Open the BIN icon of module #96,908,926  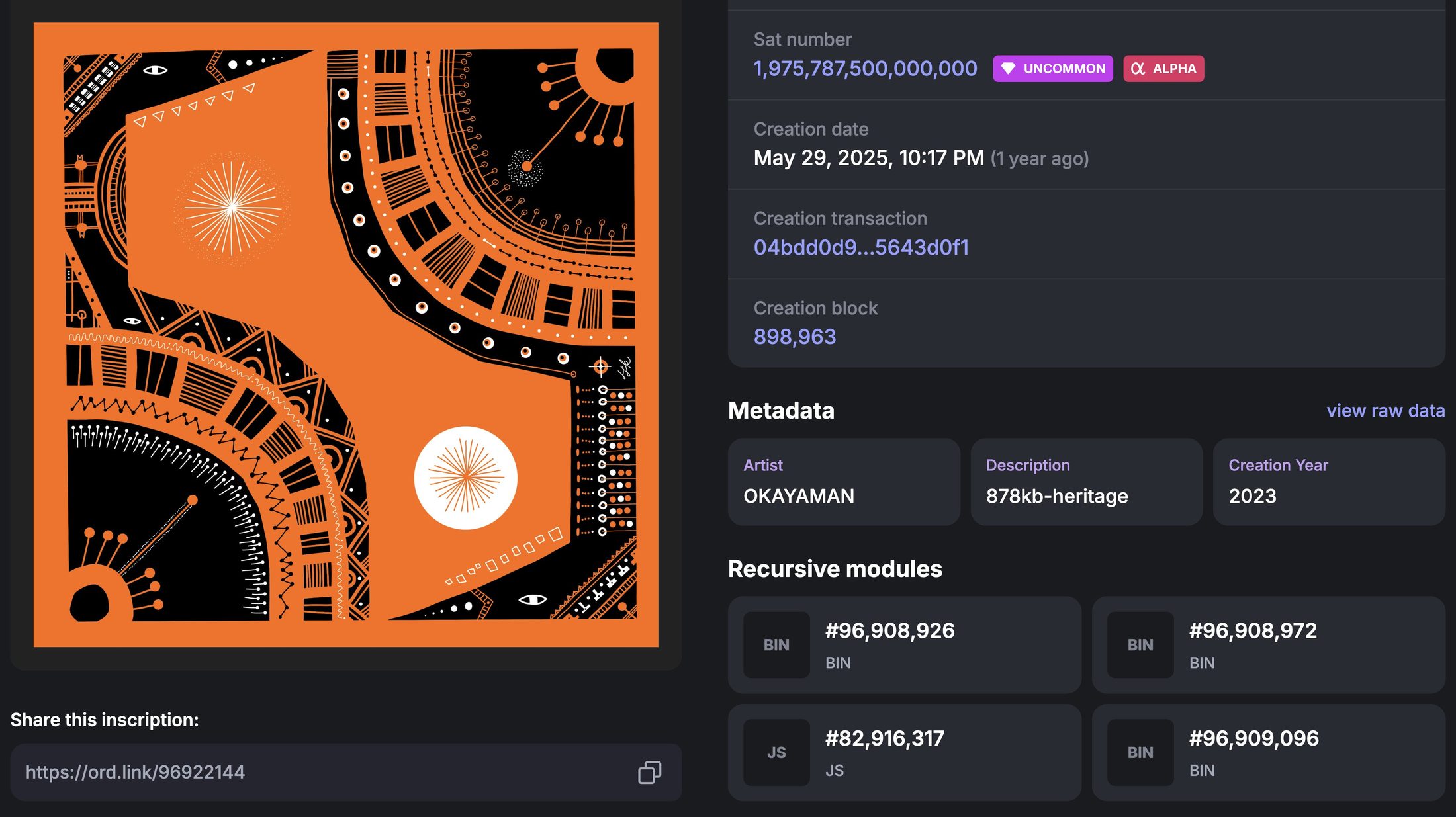(776, 645)
